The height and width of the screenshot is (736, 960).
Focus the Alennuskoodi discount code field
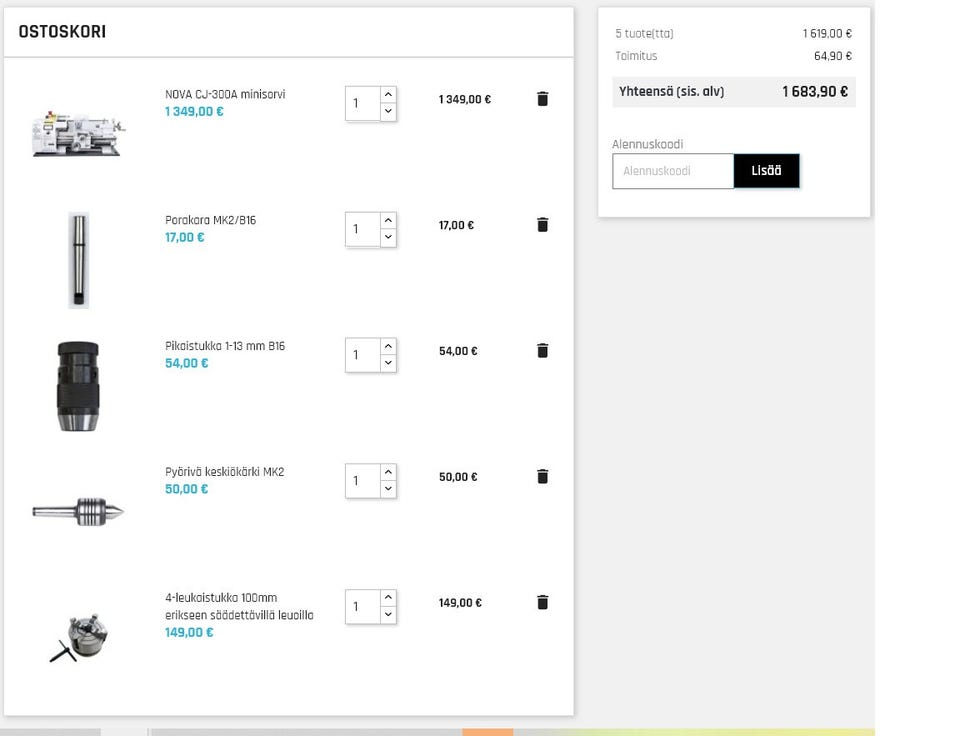click(673, 171)
